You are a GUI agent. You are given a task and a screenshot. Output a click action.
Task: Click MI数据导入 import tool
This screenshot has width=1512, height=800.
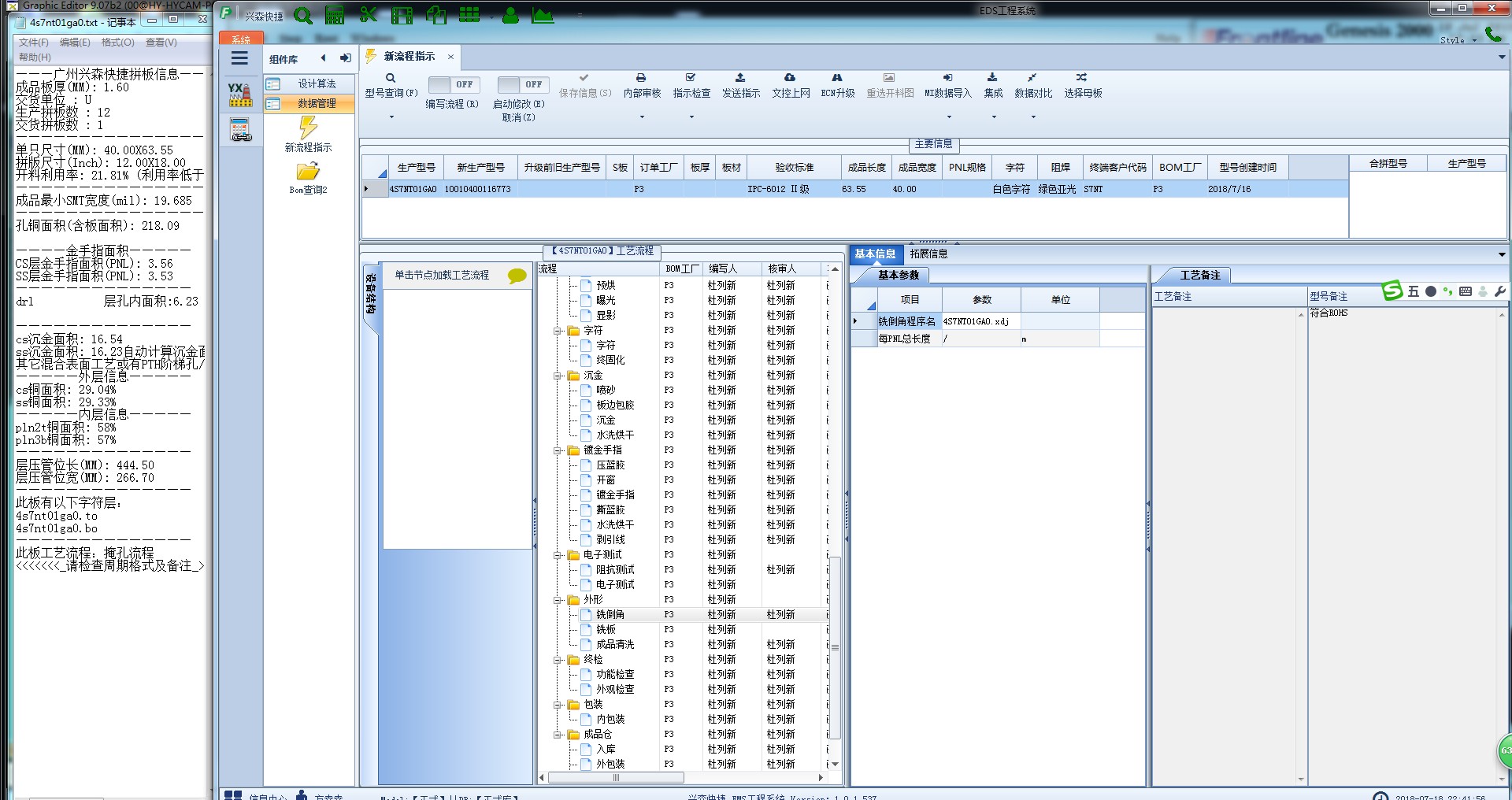click(948, 86)
